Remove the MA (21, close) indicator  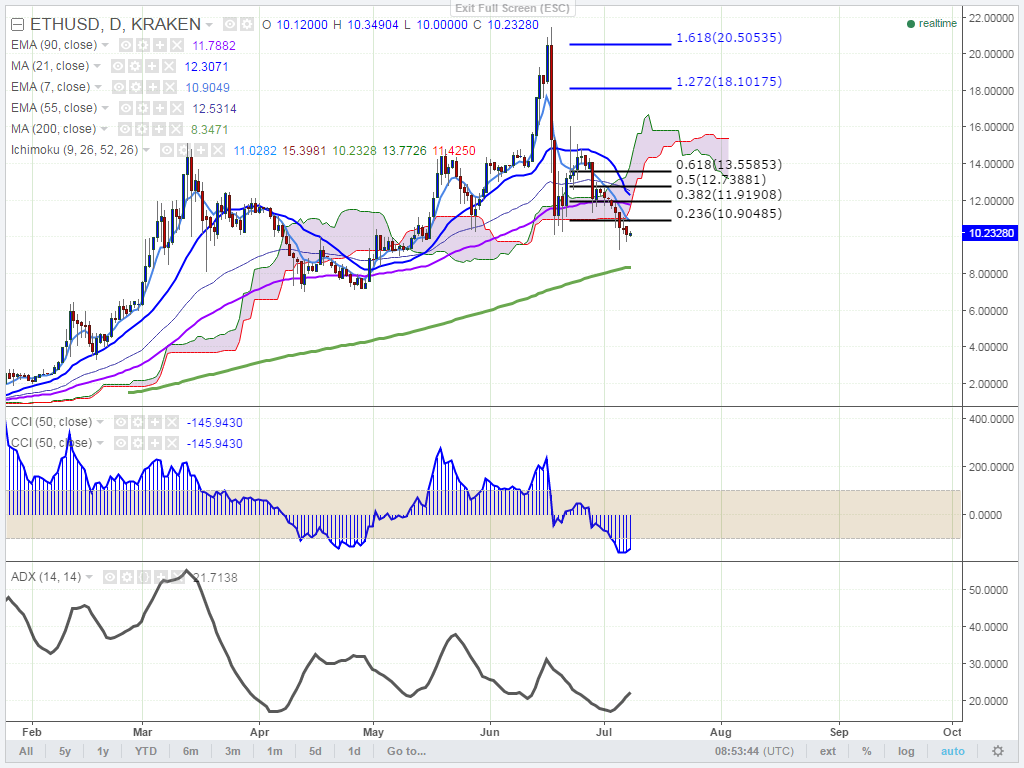(169, 66)
